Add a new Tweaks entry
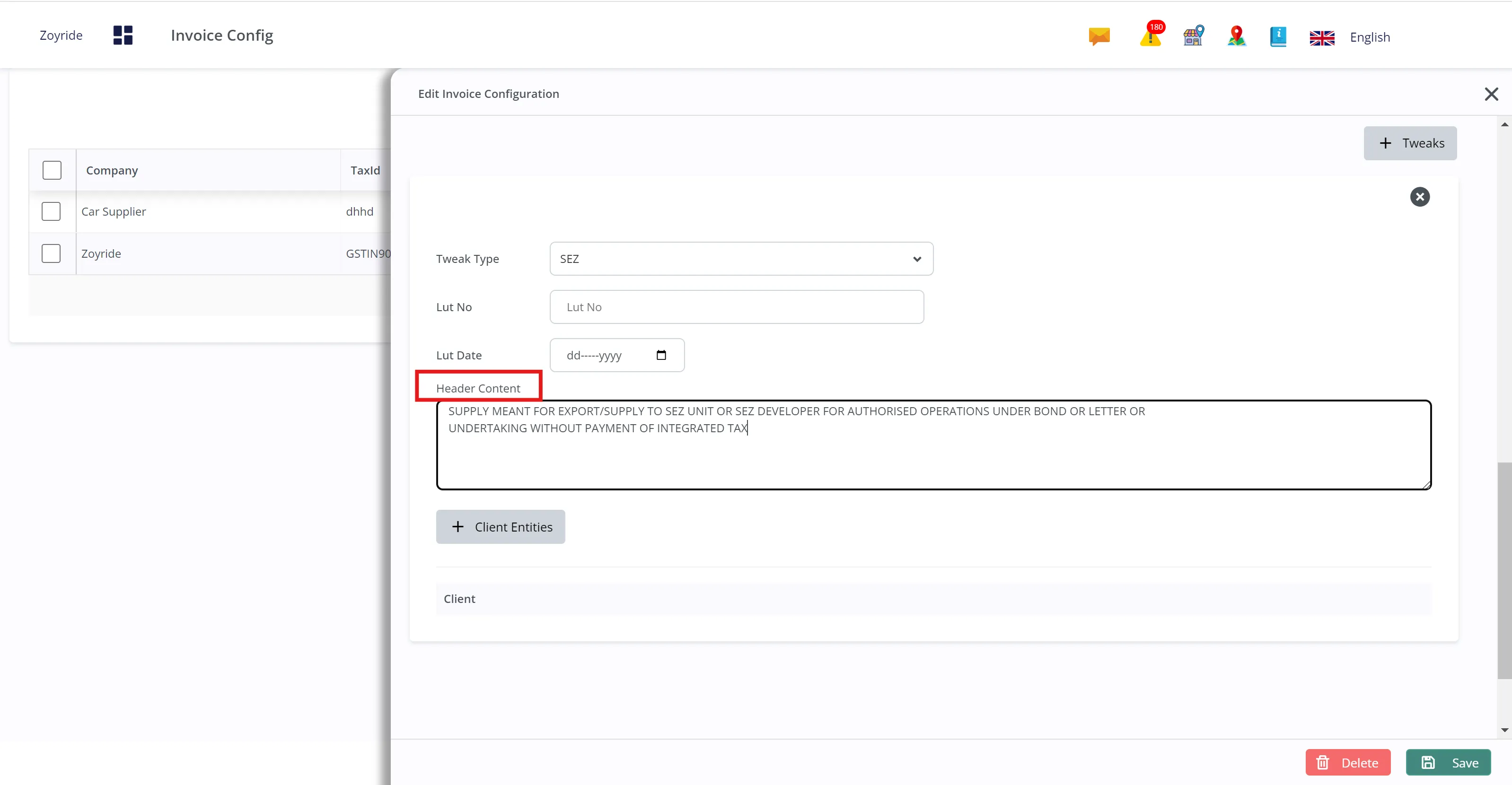Viewport: 1512px width, 785px height. pos(1409,143)
